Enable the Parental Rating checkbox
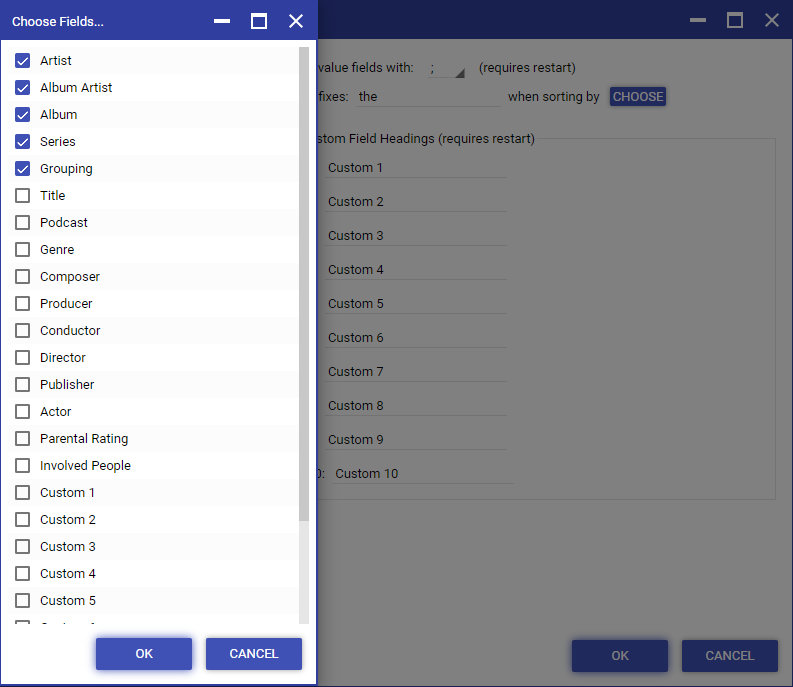The width and height of the screenshot is (793, 687). click(x=23, y=439)
